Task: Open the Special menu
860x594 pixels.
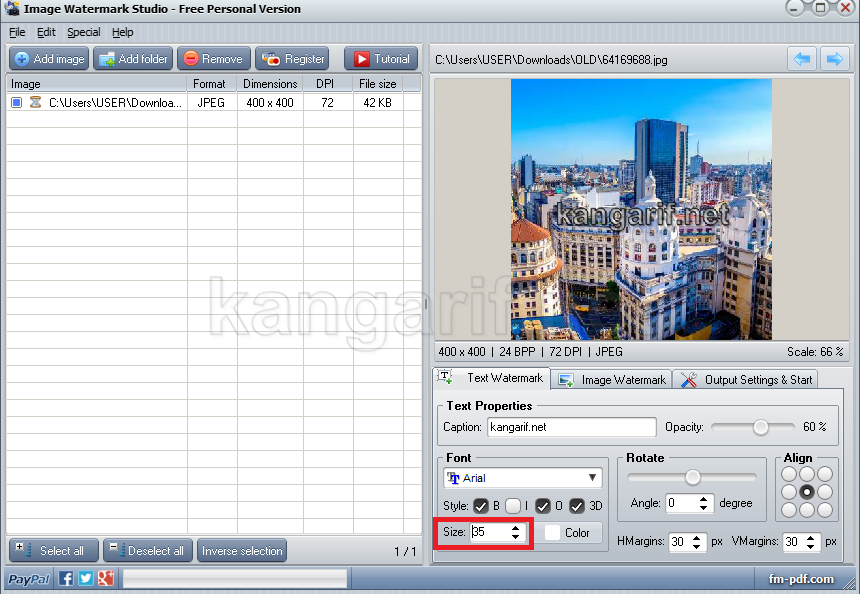Action: pyautogui.click(x=83, y=32)
